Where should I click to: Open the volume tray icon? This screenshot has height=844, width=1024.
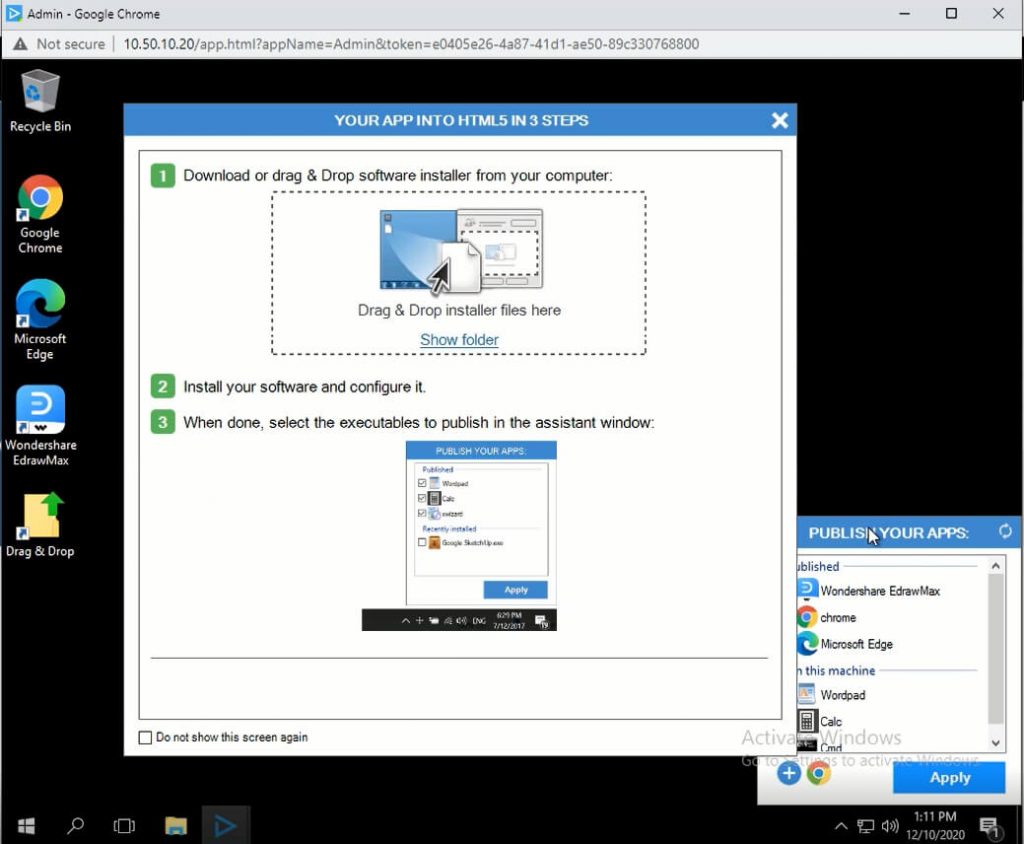889,826
